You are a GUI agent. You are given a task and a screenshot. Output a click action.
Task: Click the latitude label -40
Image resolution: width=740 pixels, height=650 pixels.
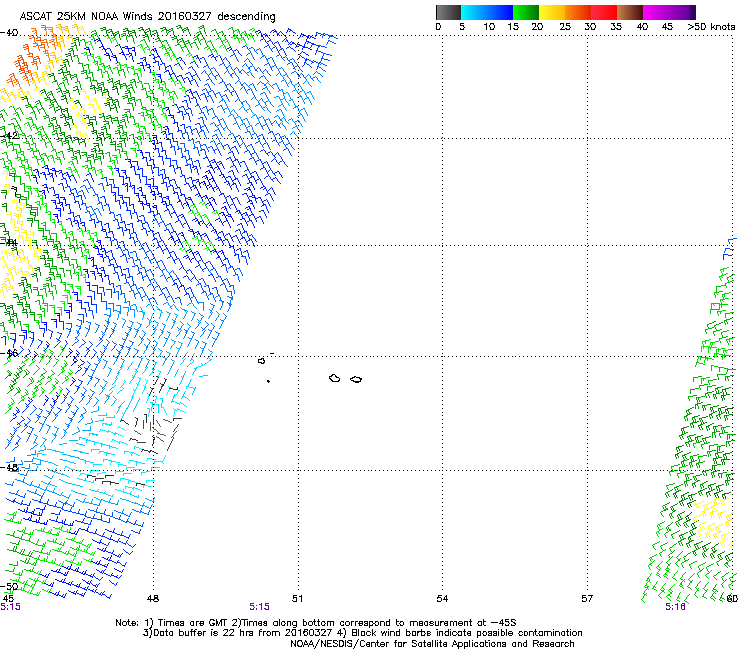[9, 33]
